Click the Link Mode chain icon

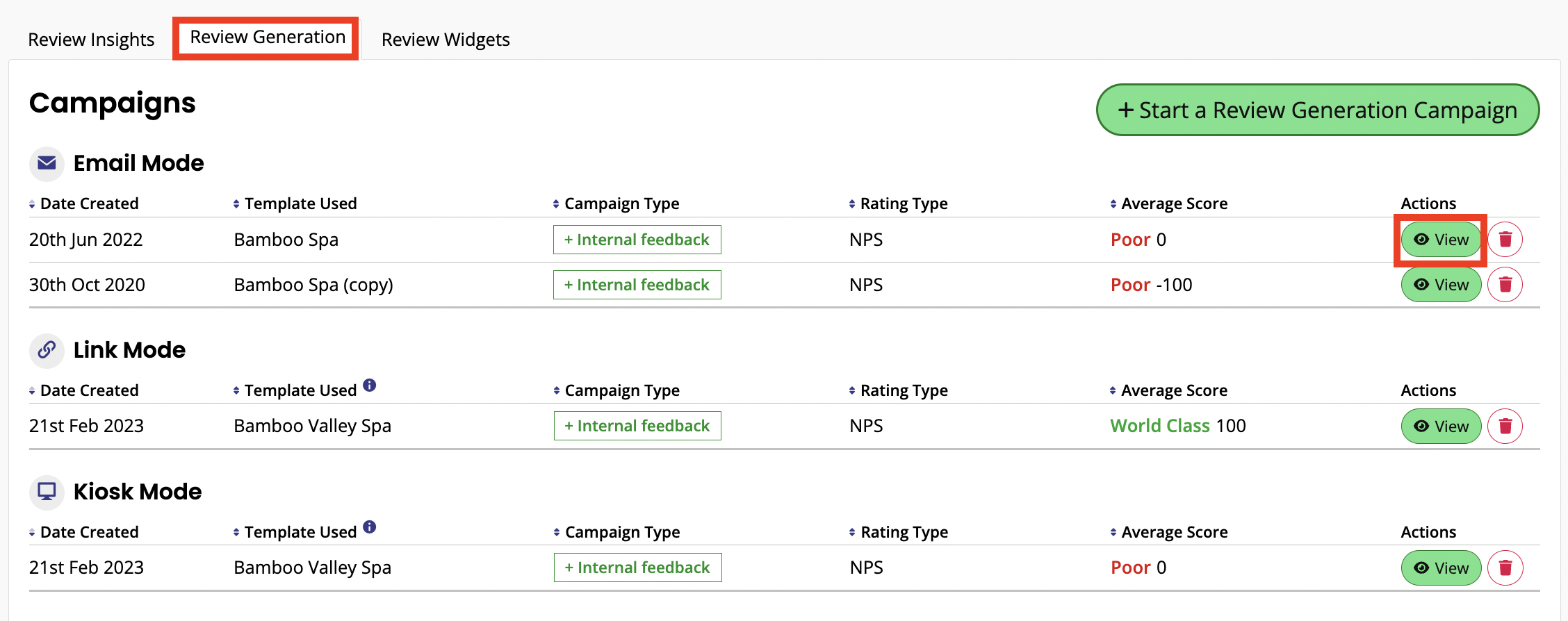click(47, 349)
